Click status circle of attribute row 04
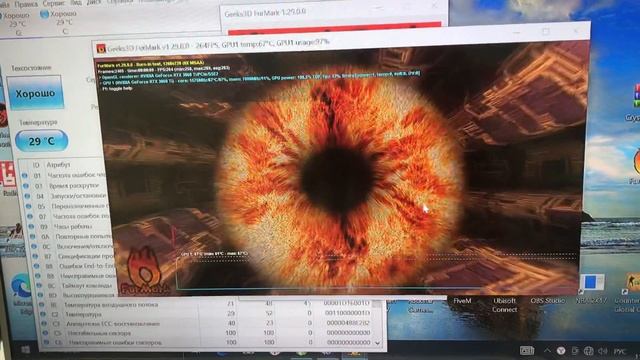 [27, 196]
